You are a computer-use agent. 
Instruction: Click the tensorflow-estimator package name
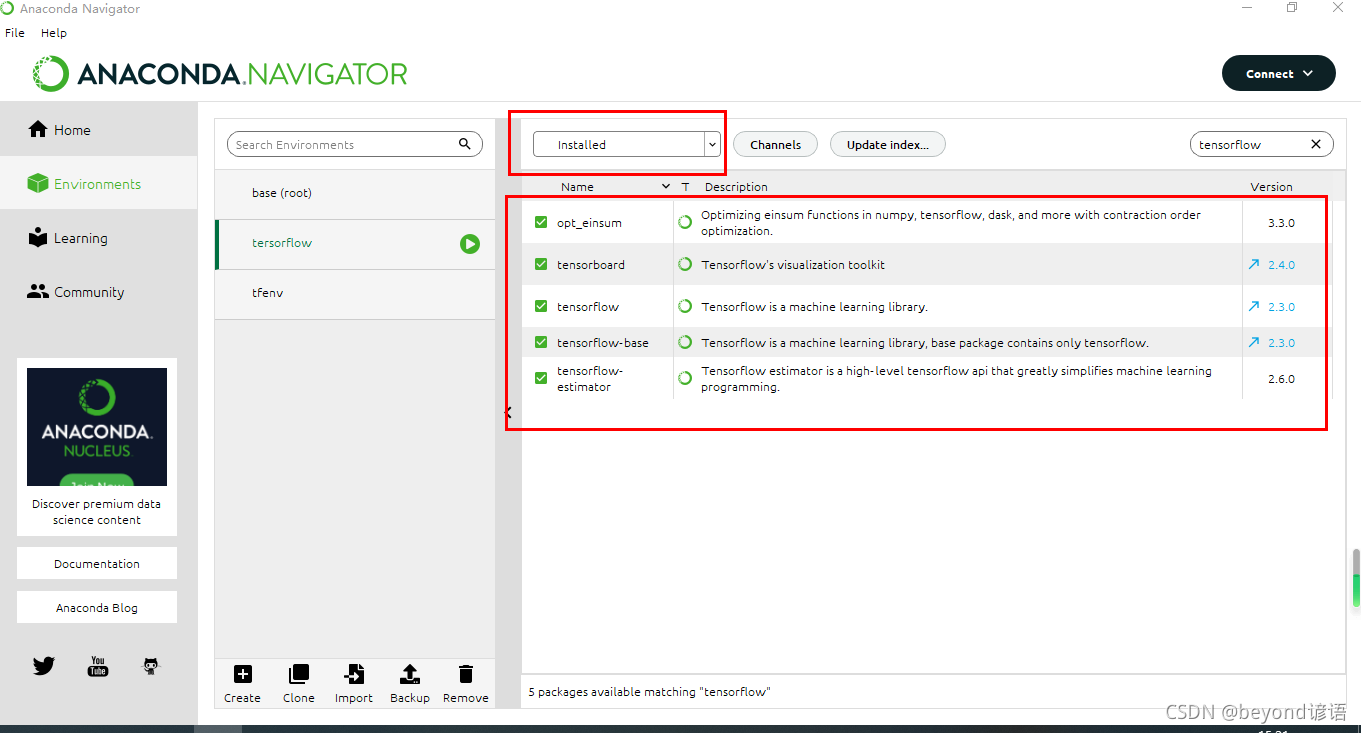[x=590, y=379]
